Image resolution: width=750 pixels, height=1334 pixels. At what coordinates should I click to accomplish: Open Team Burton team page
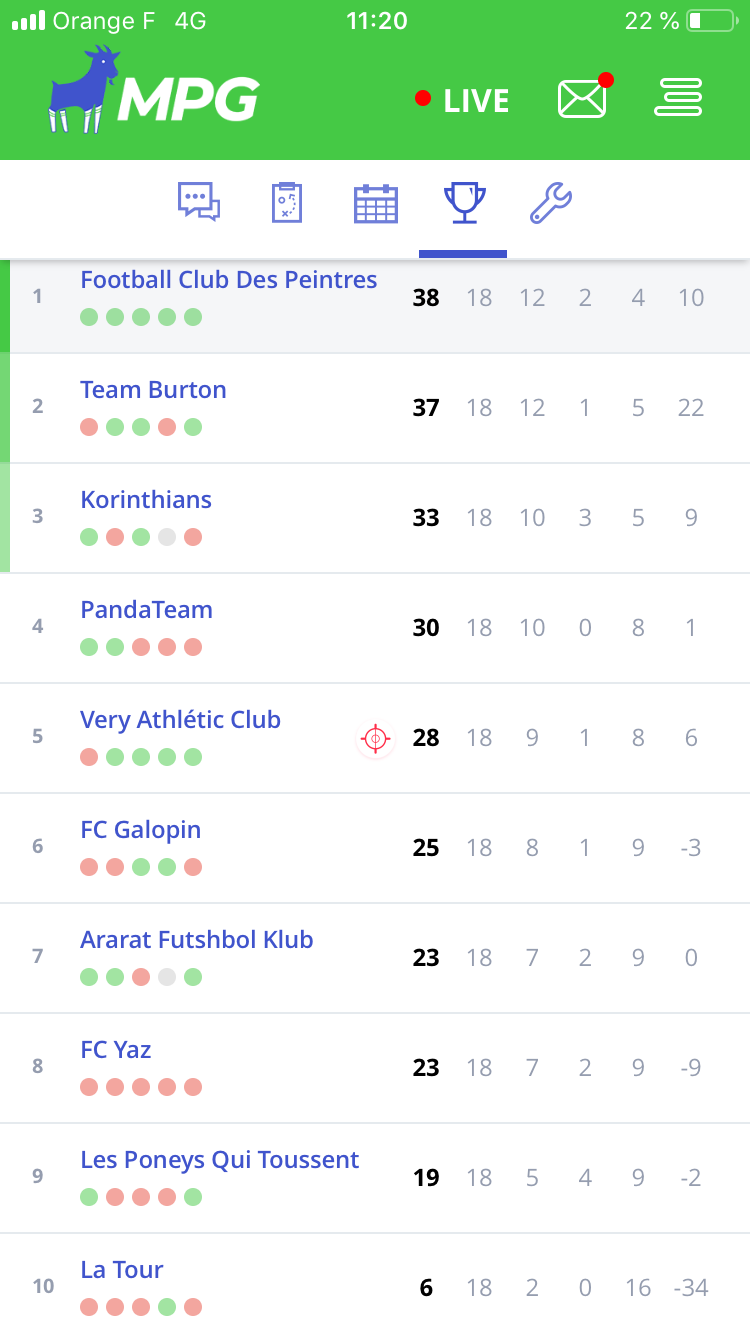153,390
